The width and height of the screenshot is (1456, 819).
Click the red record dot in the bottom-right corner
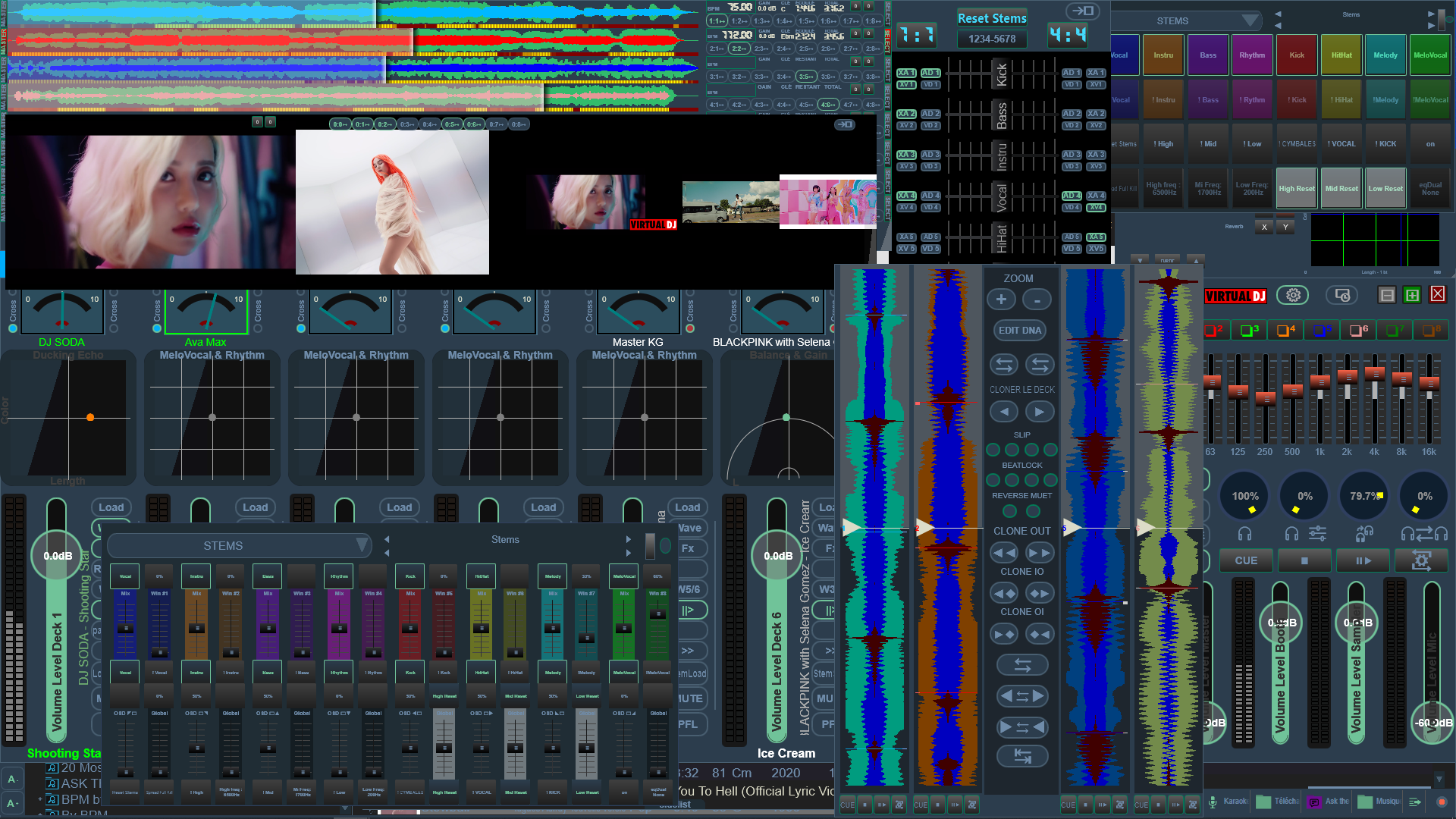(x=1442, y=802)
